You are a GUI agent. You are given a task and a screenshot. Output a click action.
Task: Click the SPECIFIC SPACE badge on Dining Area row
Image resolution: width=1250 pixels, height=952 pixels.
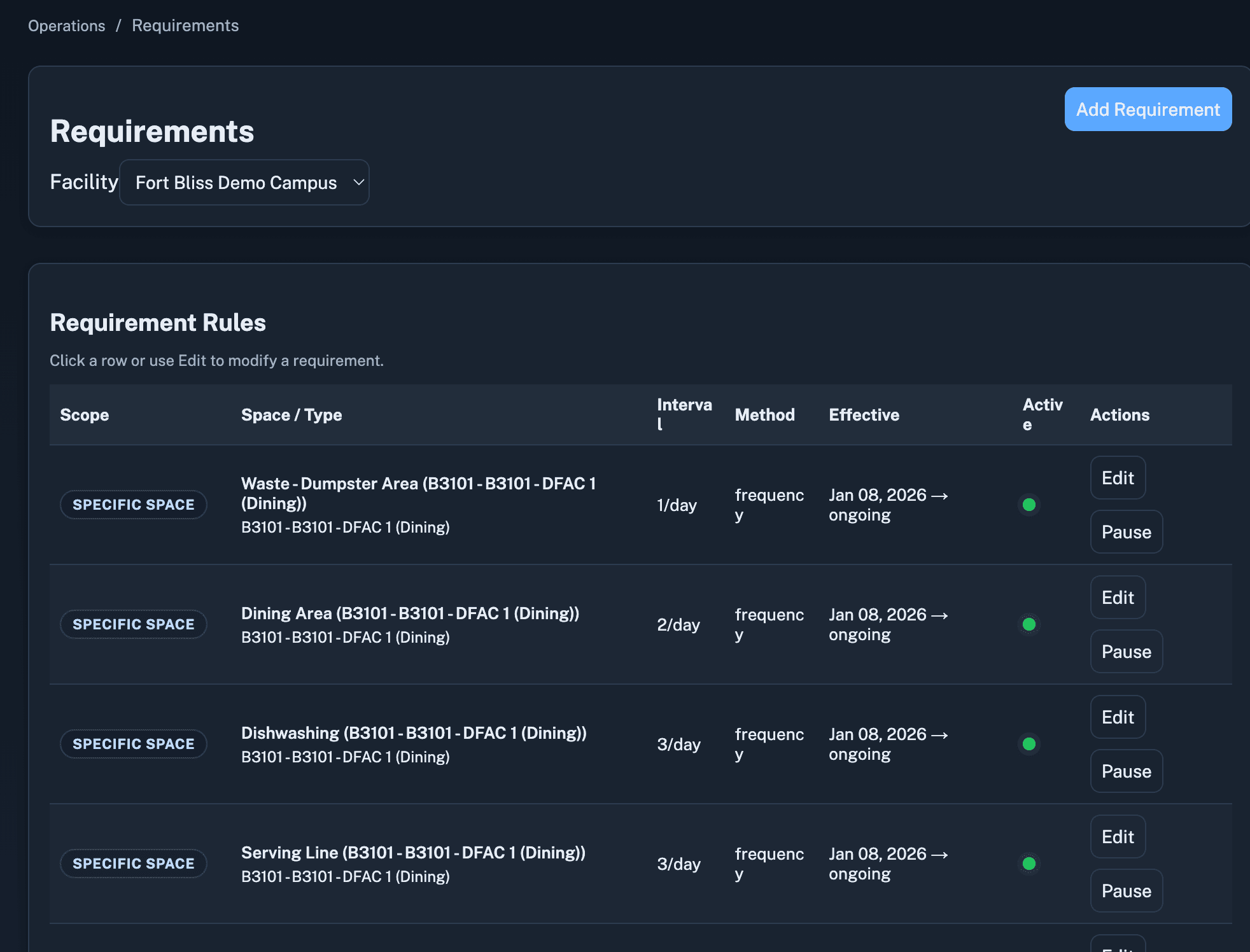pyautogui.click(x=133, y=624)
